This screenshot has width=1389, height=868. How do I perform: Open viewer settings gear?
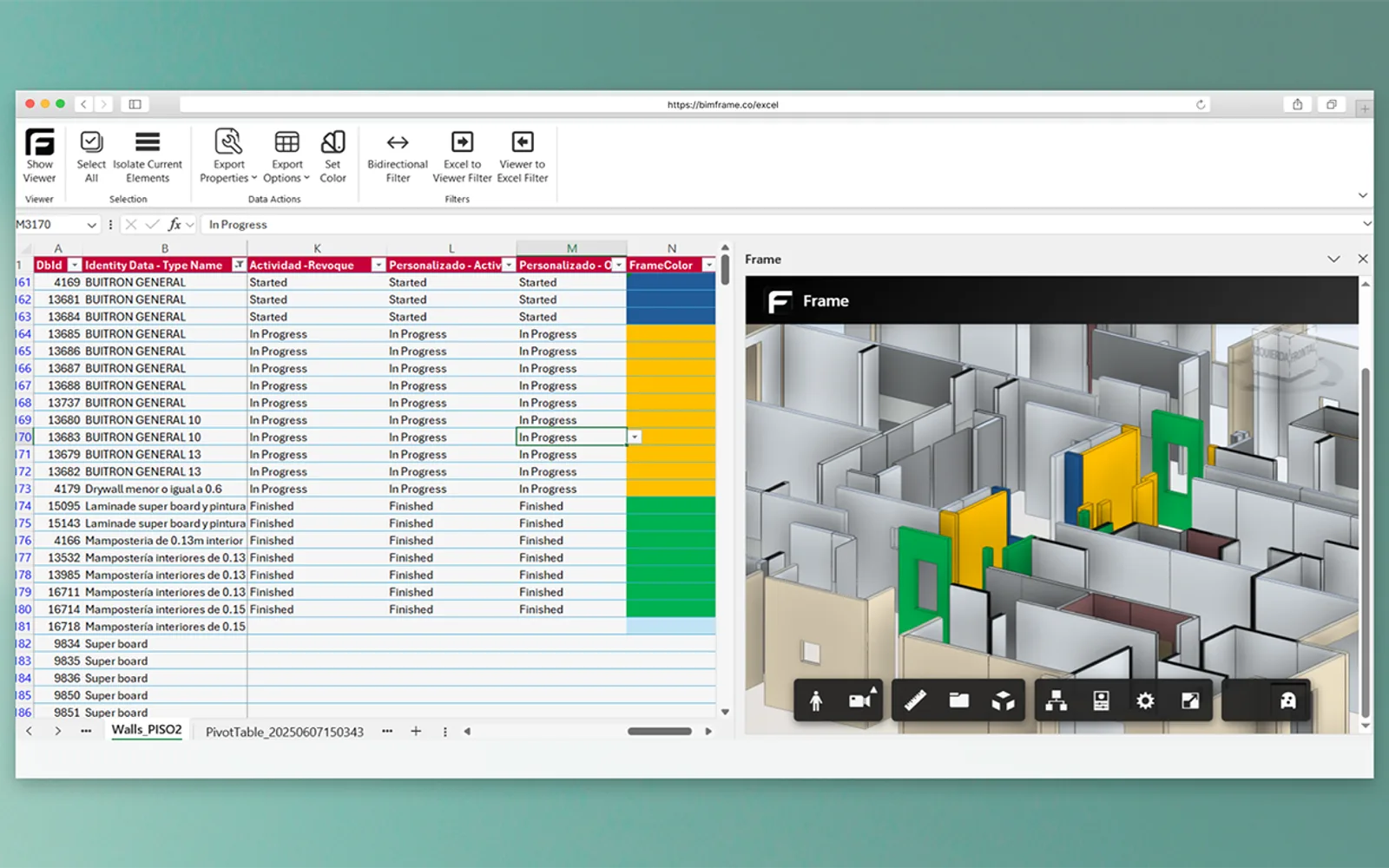point(1145,700)
